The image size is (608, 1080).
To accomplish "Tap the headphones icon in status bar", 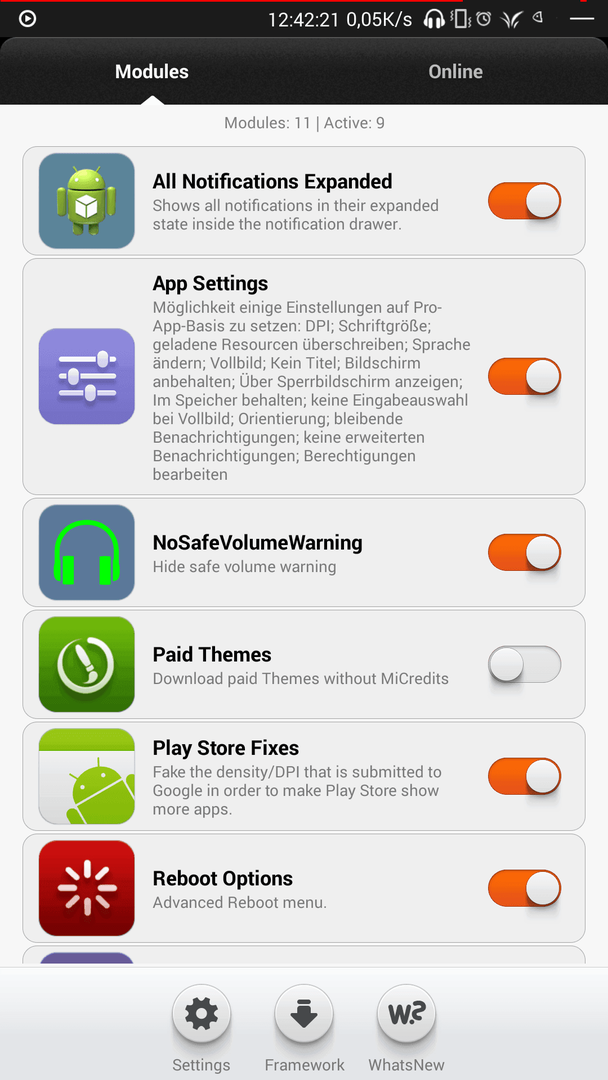I will click(x=434, y=19).
